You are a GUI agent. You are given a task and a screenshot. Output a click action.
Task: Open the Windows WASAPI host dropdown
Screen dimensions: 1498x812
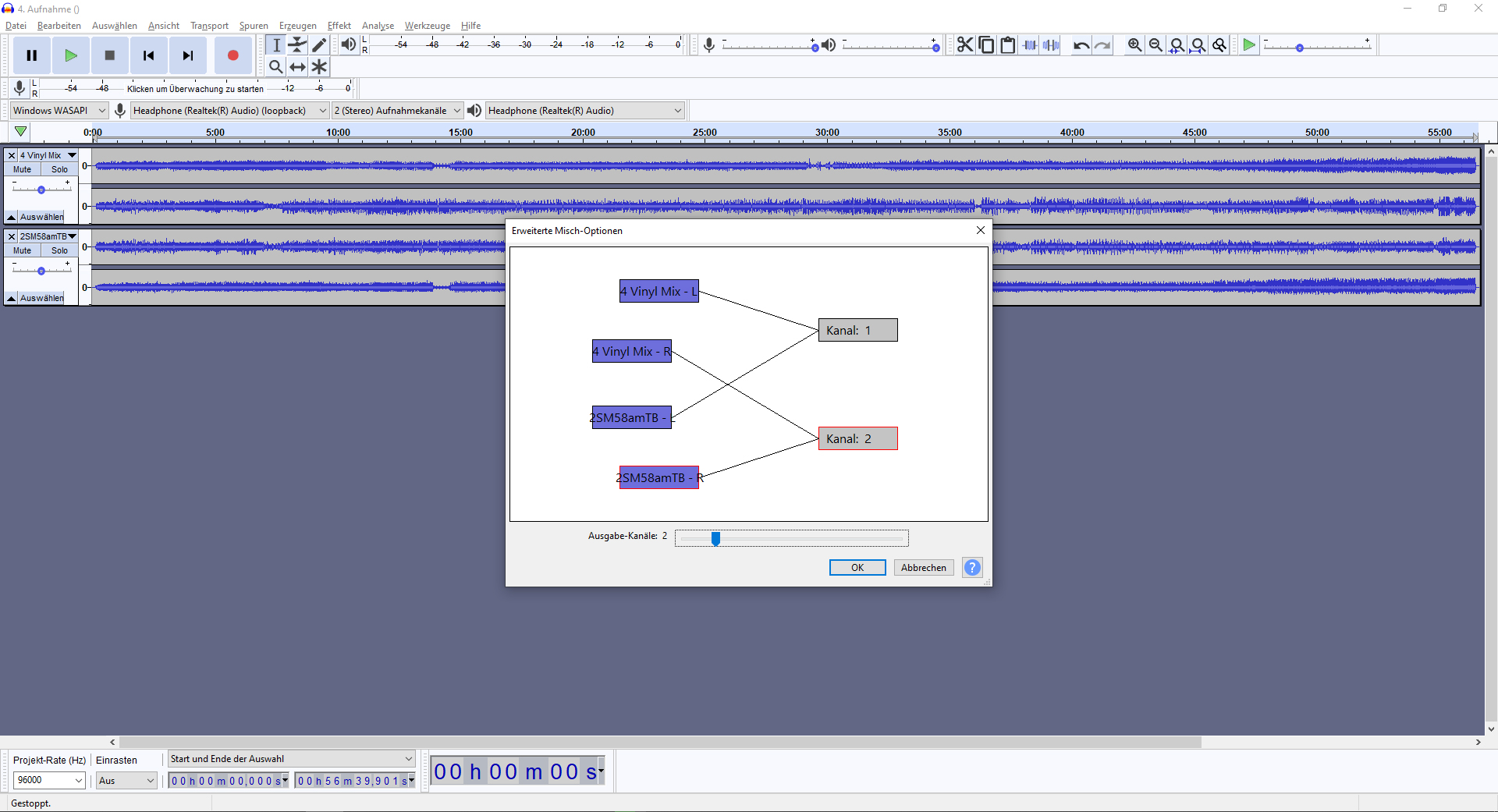pos(59,111)
